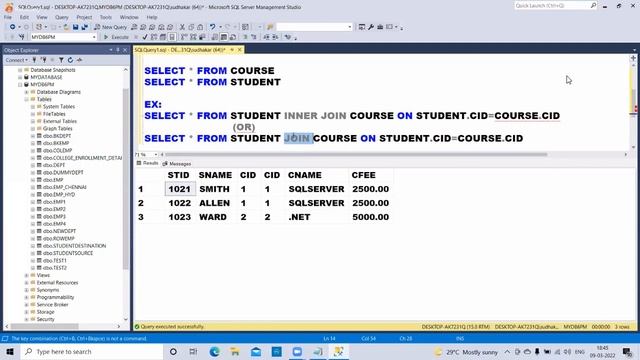Click the Uncomment selected lines icon
Viewport: 640px width, 360px height.
[x=254, y=37]
